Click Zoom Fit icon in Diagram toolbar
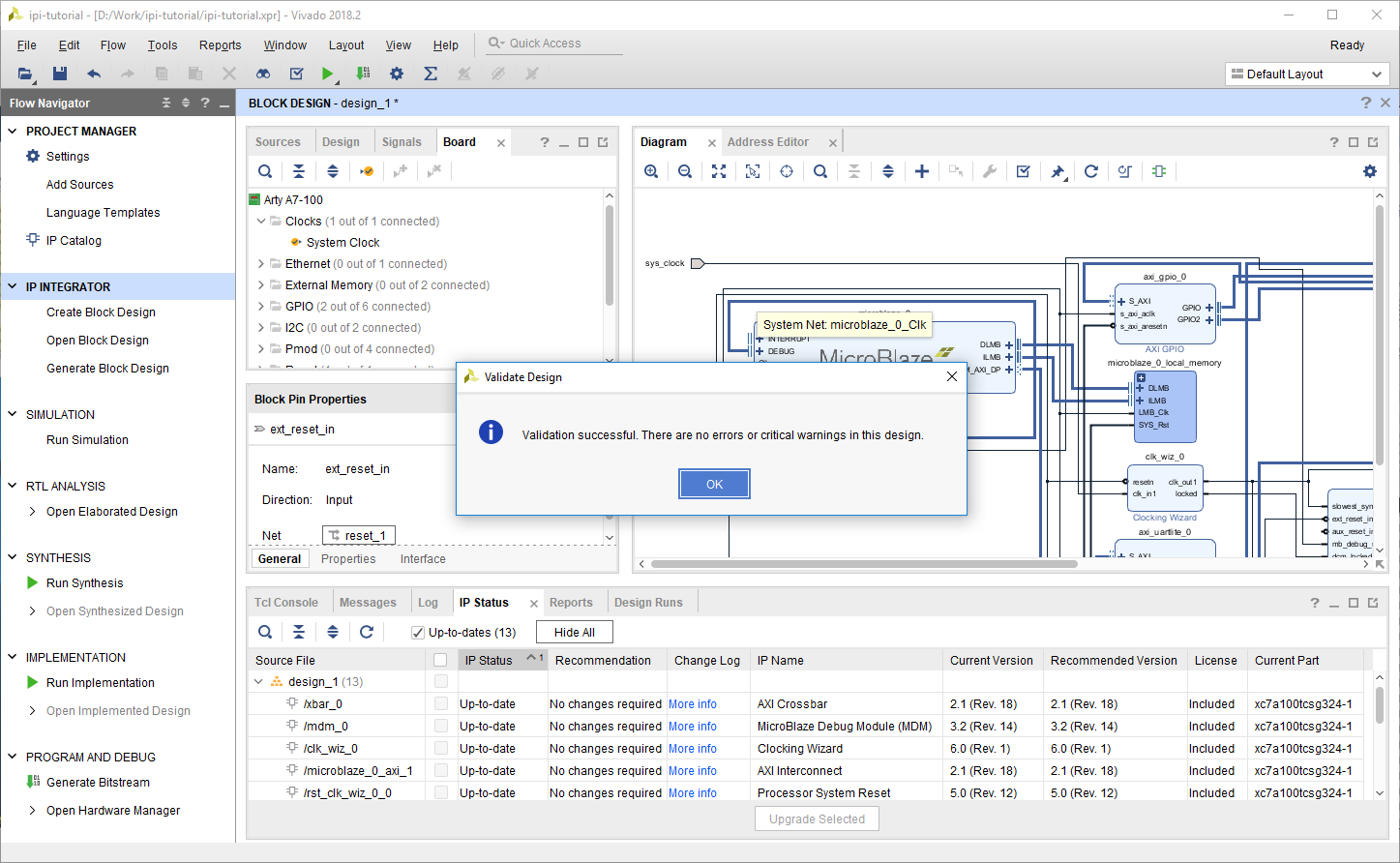1400x863 pixels. pyautogui.click(x=719, y=171)
